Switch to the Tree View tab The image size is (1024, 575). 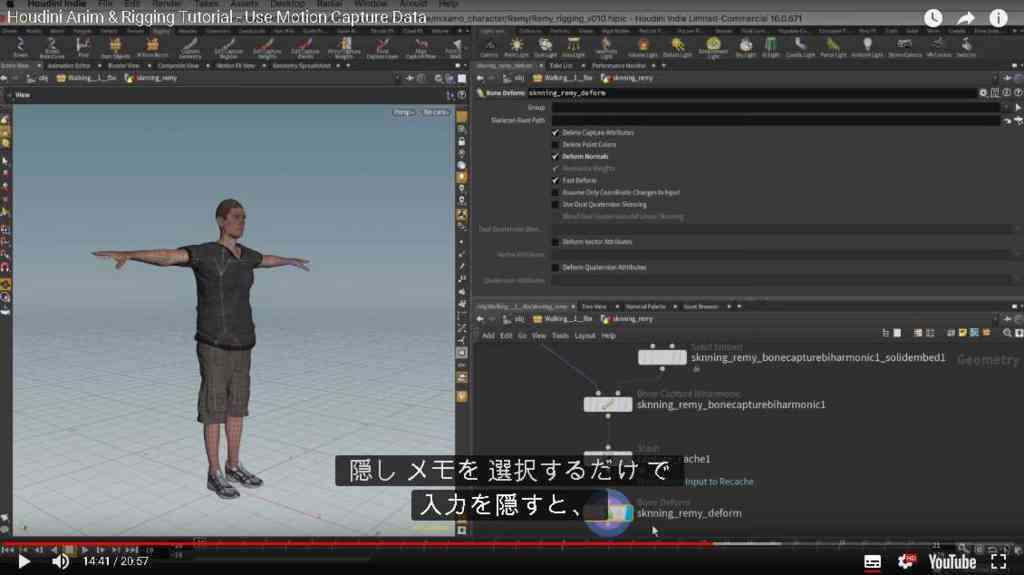pos(594,306)
